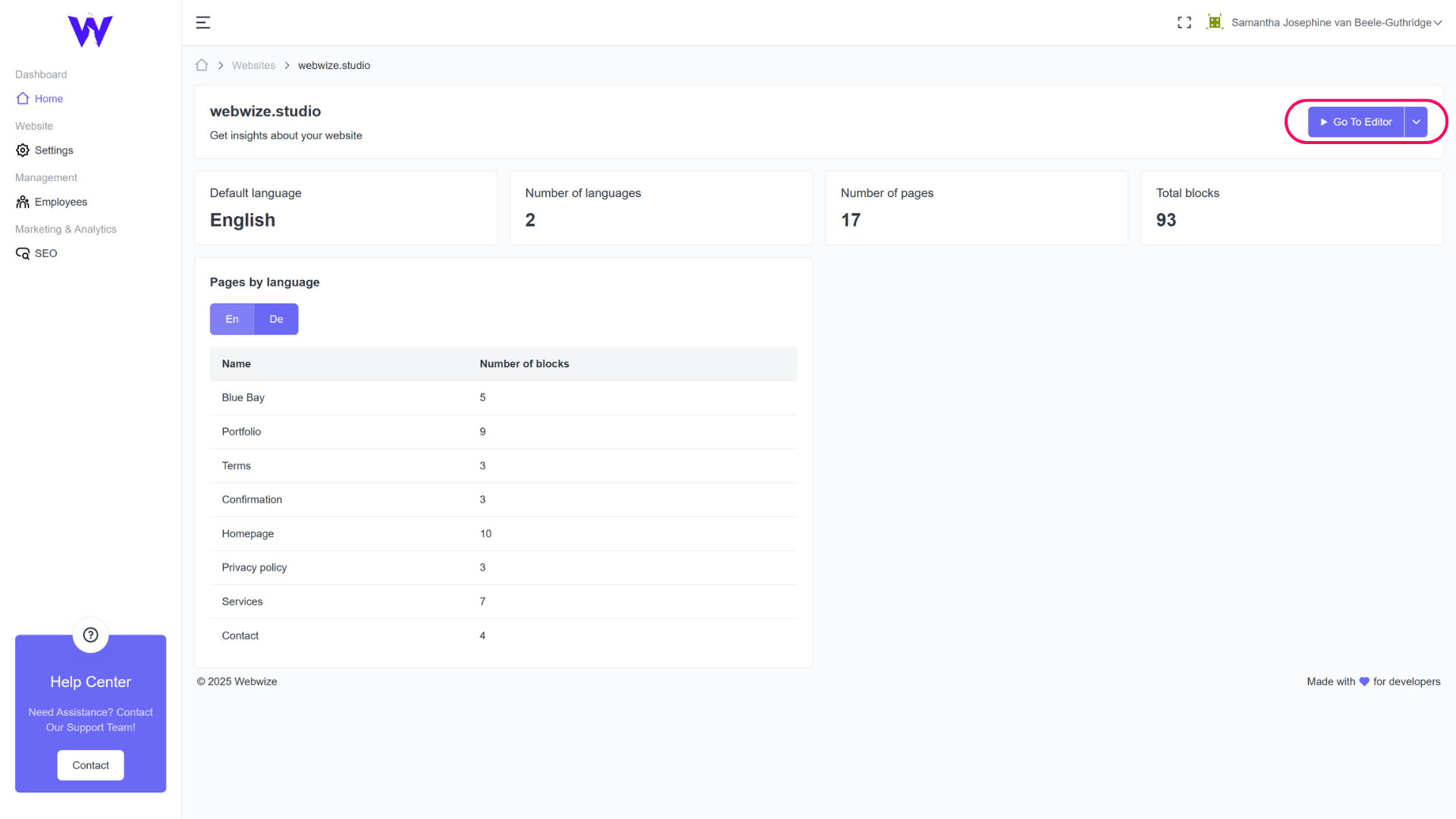
Task: Click the SEO search icon in sidebar
Action: (x=23, y=253)
